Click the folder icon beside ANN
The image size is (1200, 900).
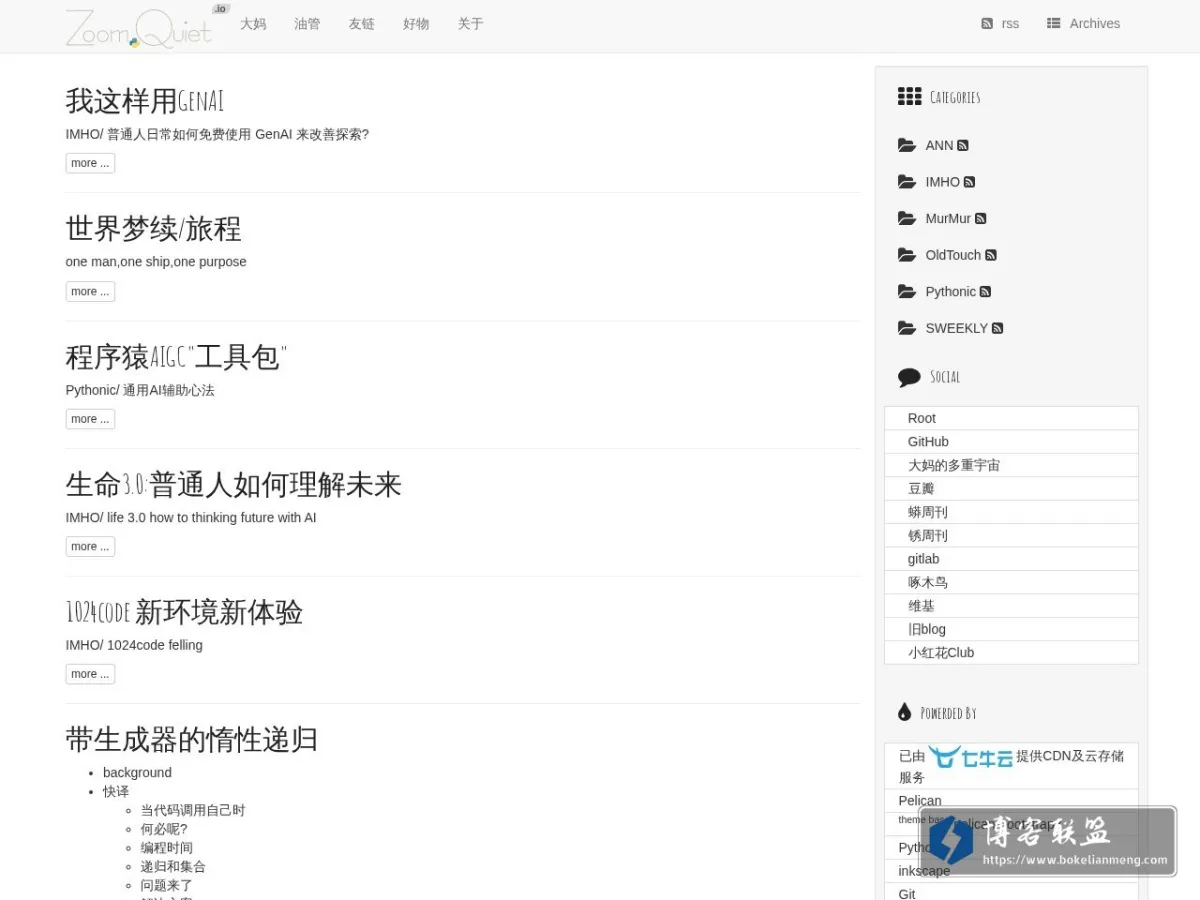907,145
